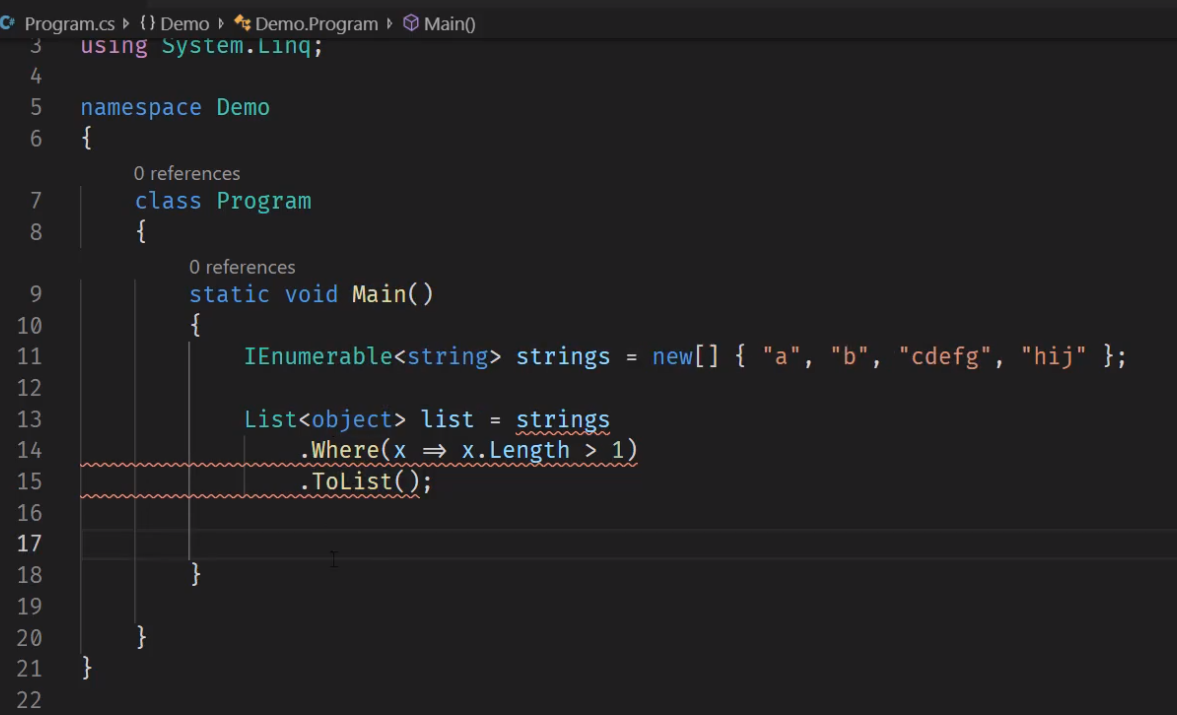The width and height of the screenshot is (1177, 715).
Task: Expand the Demo.Program breadcrumb text
Action: pyautogui.click(x=316, y=23)
